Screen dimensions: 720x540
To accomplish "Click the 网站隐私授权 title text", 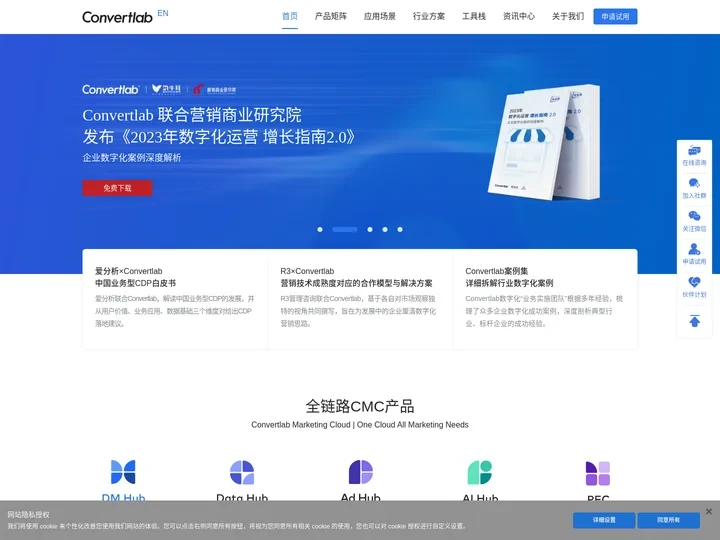I will click(x=28, y=515).
